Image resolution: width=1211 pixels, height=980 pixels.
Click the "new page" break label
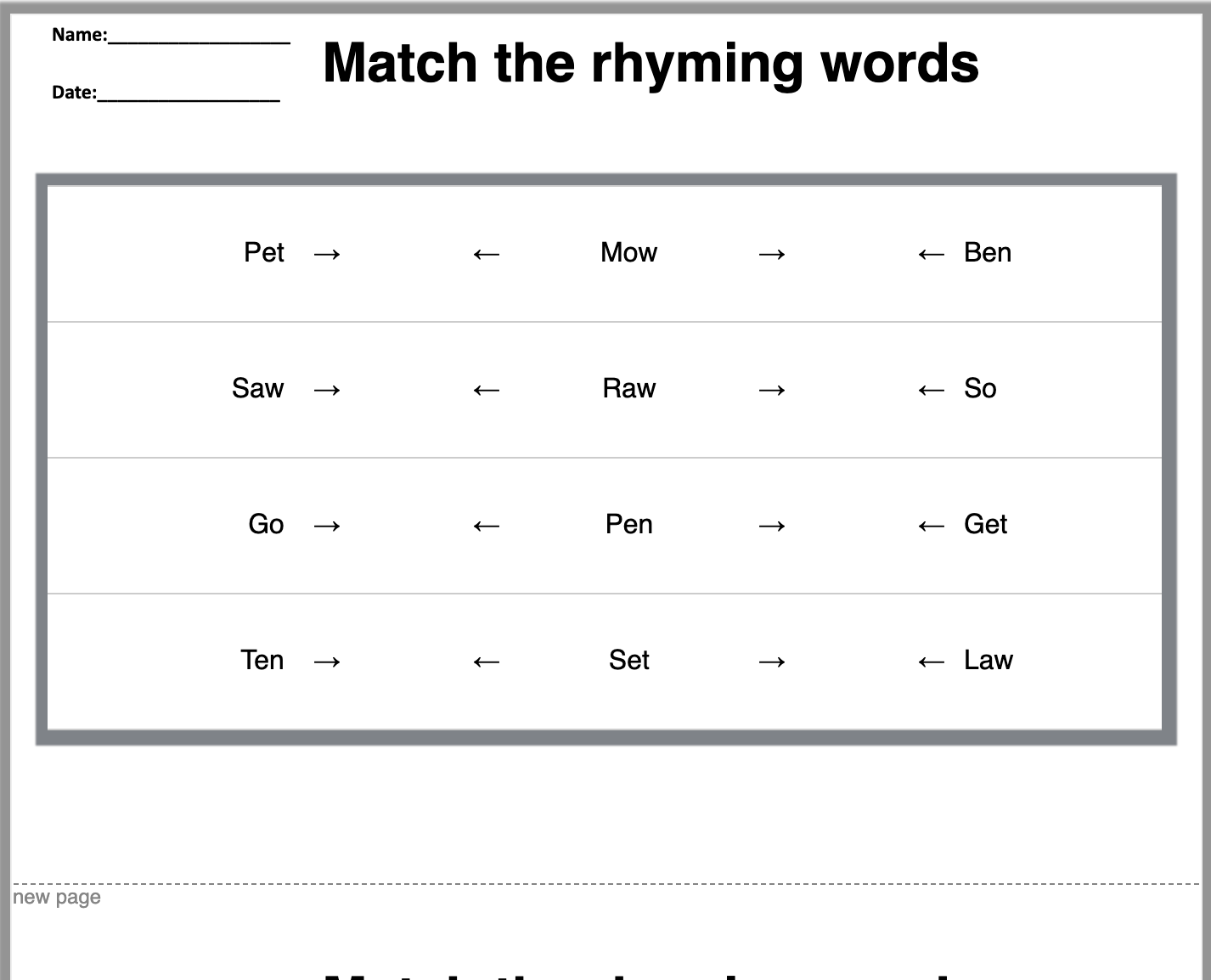point(57,898)
